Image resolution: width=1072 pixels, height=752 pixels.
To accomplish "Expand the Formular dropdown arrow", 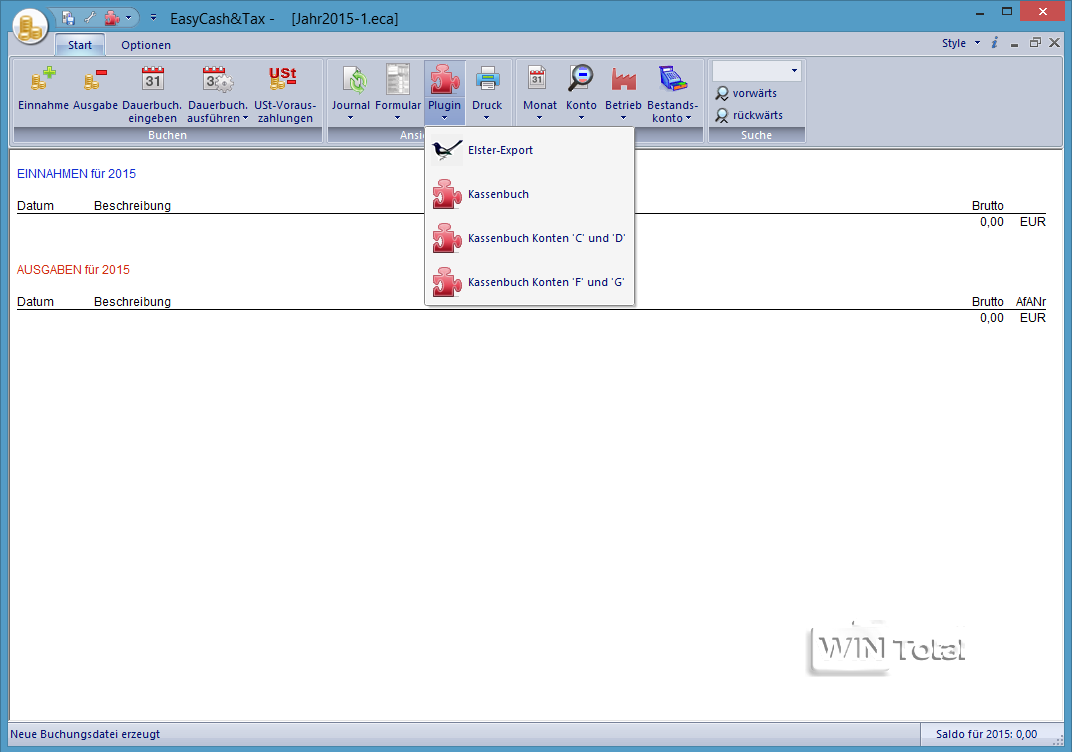I will click(397, 118).
